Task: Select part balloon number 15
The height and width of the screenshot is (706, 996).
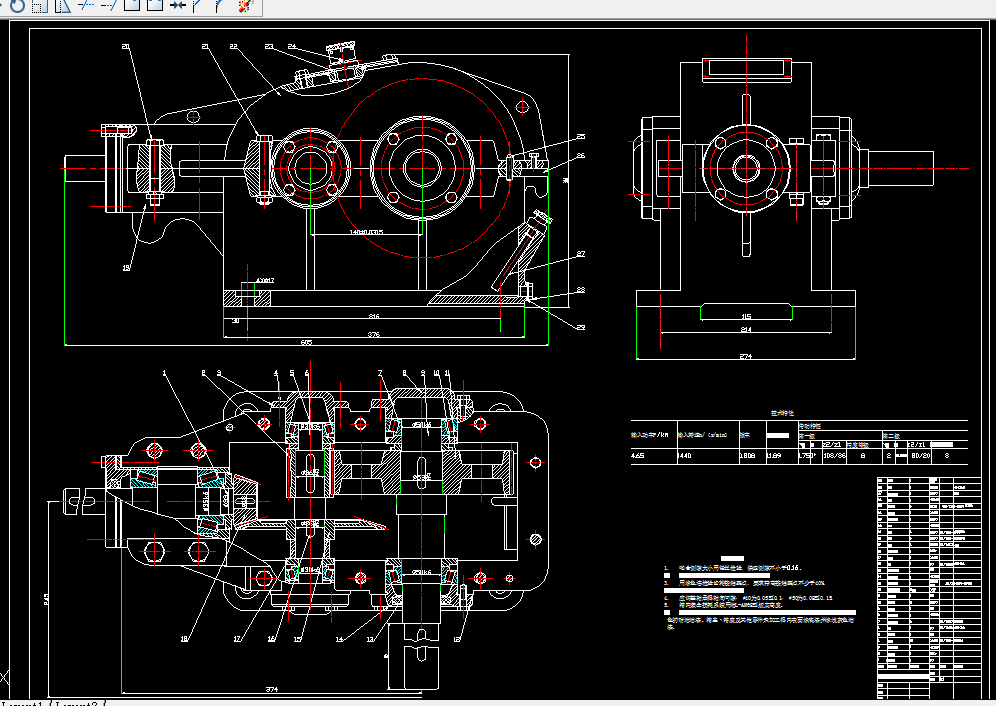Action: pyautogui.click(x=297, y=639)
